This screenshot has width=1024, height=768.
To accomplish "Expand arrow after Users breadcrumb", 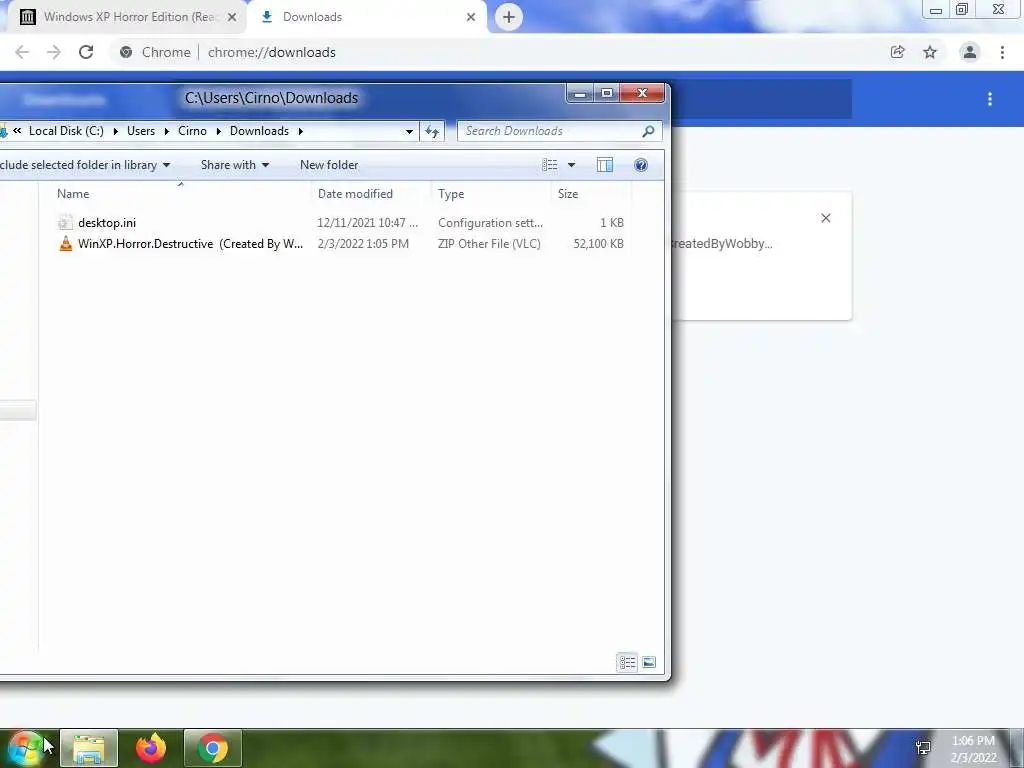I will pyautogui.click(x=167, y=131).
